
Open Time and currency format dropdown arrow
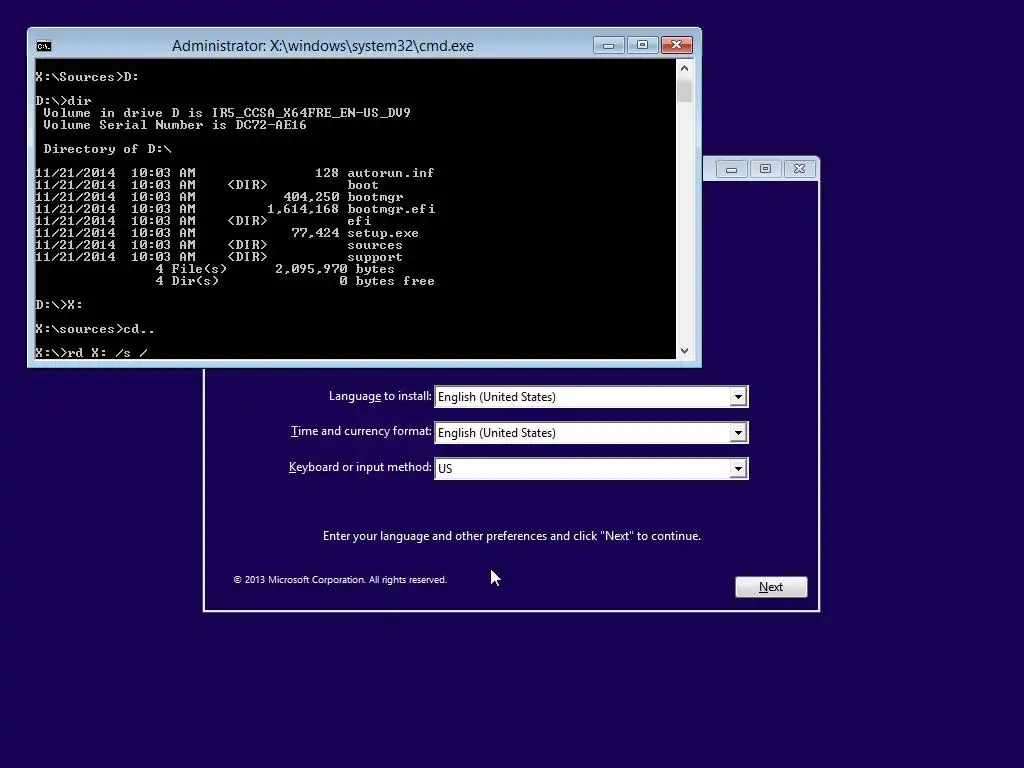pyautogui.click(x=738, y=432)
